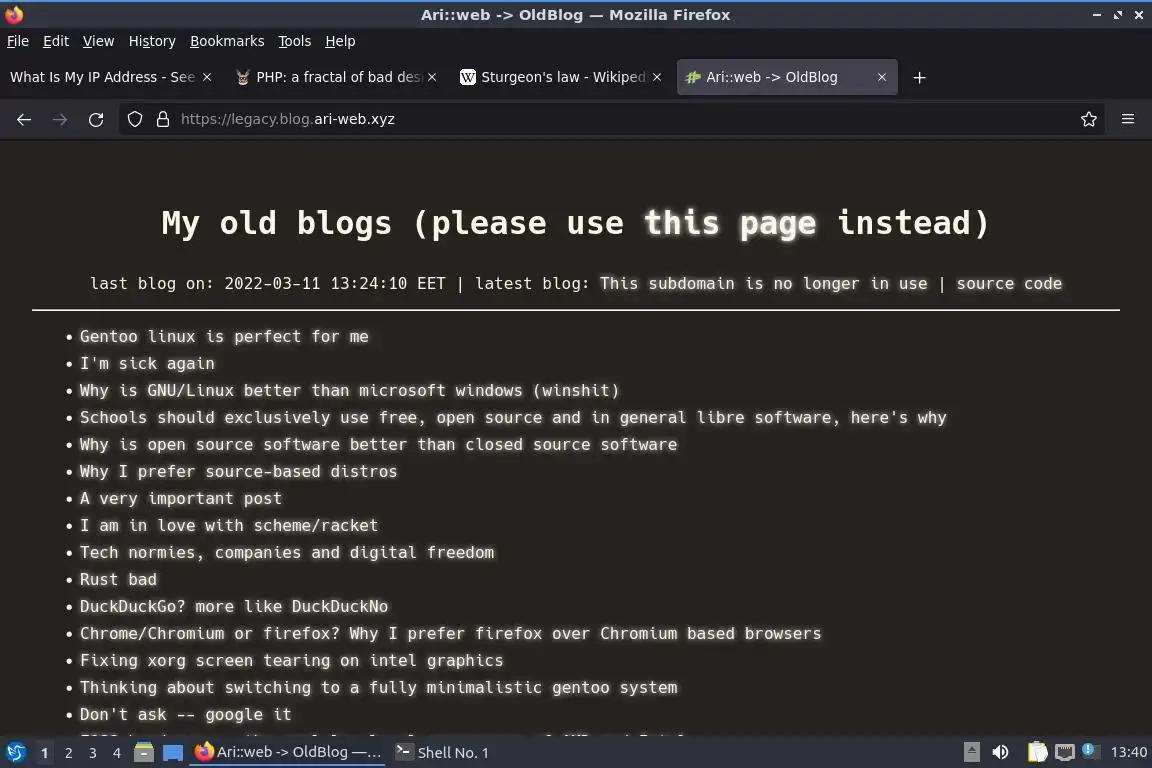Open the View menu

click(98, 41)
